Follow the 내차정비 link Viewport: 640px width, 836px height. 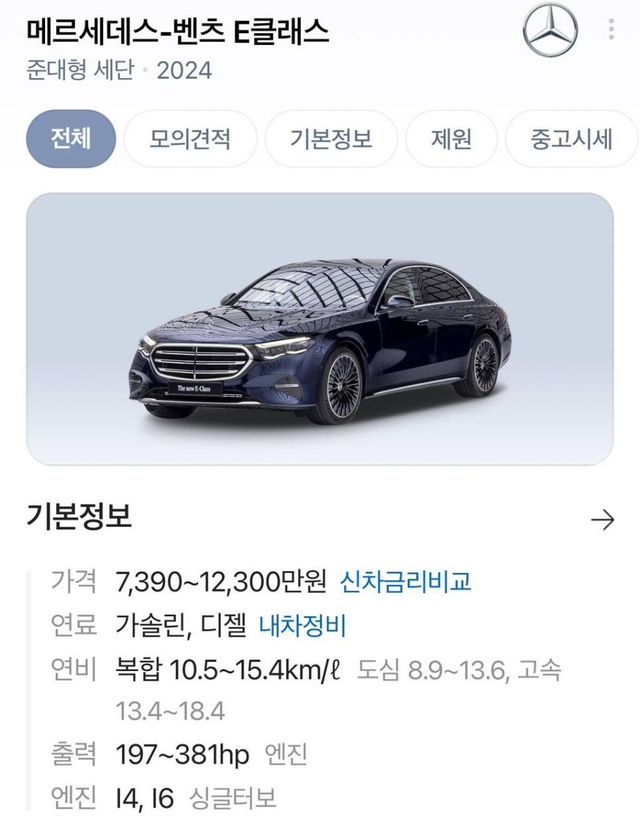pyautogui.click(x=302, y=626)
